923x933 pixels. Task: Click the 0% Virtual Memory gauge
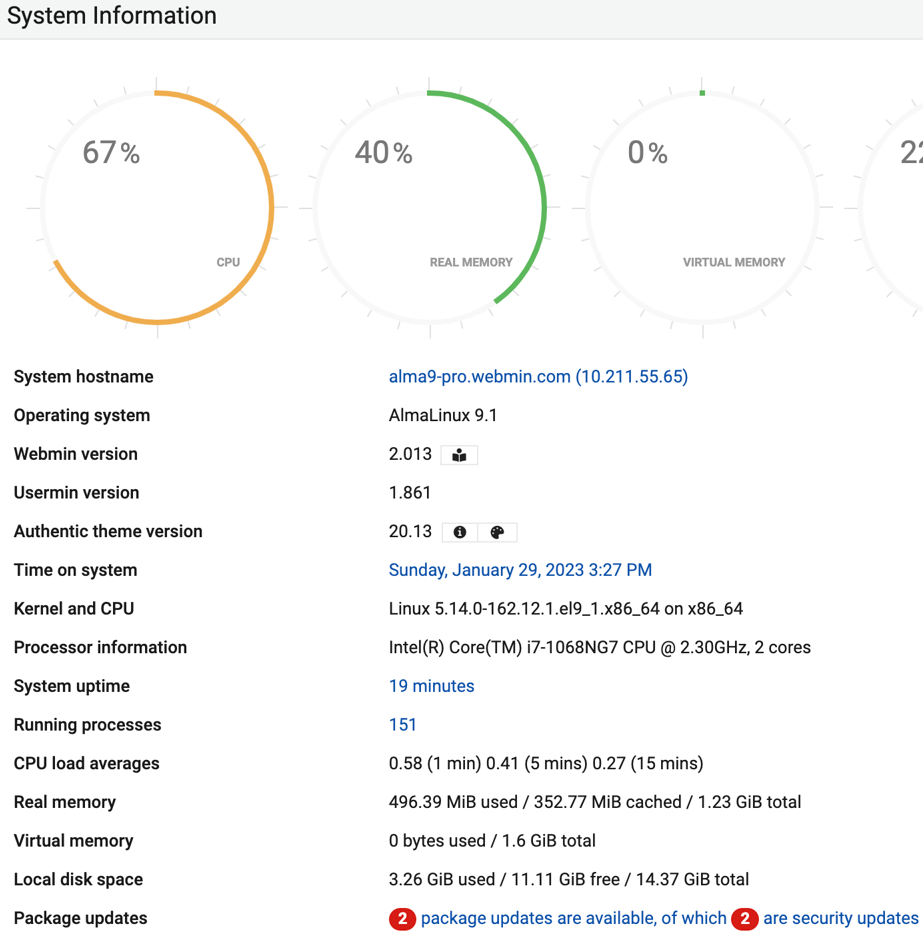pos(702,208)
